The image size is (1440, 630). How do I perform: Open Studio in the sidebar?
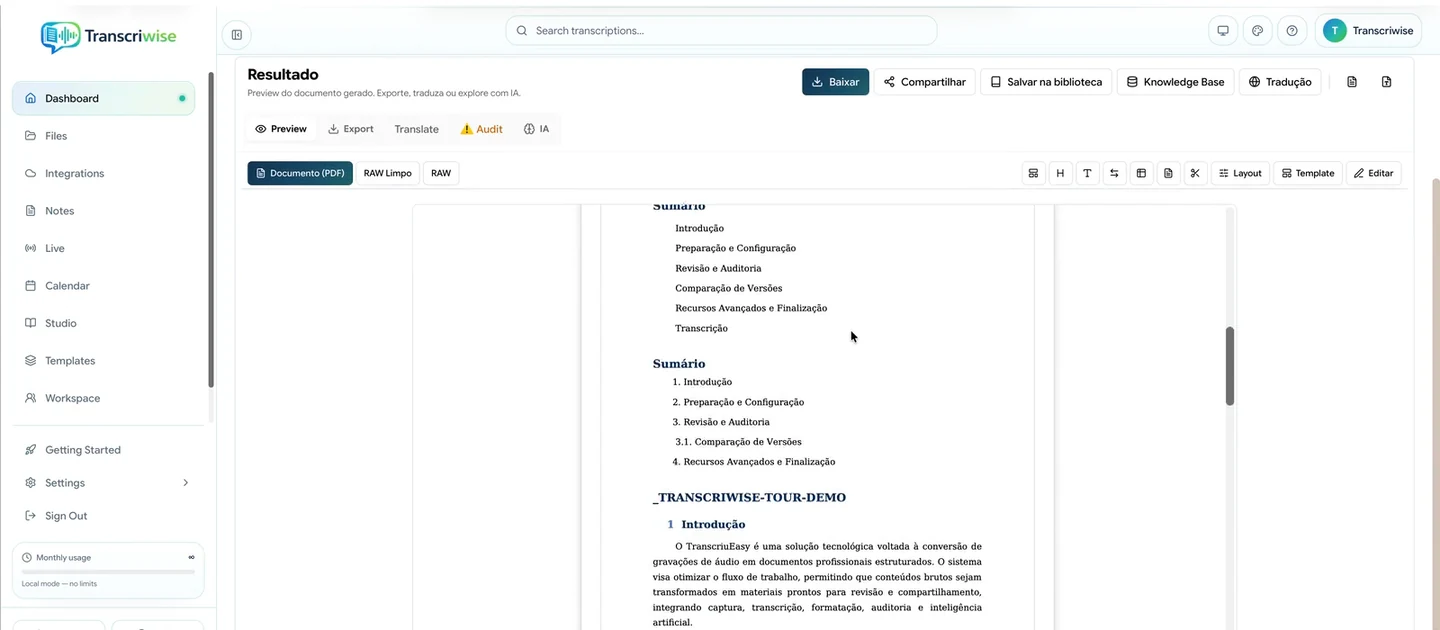[103, 323]
